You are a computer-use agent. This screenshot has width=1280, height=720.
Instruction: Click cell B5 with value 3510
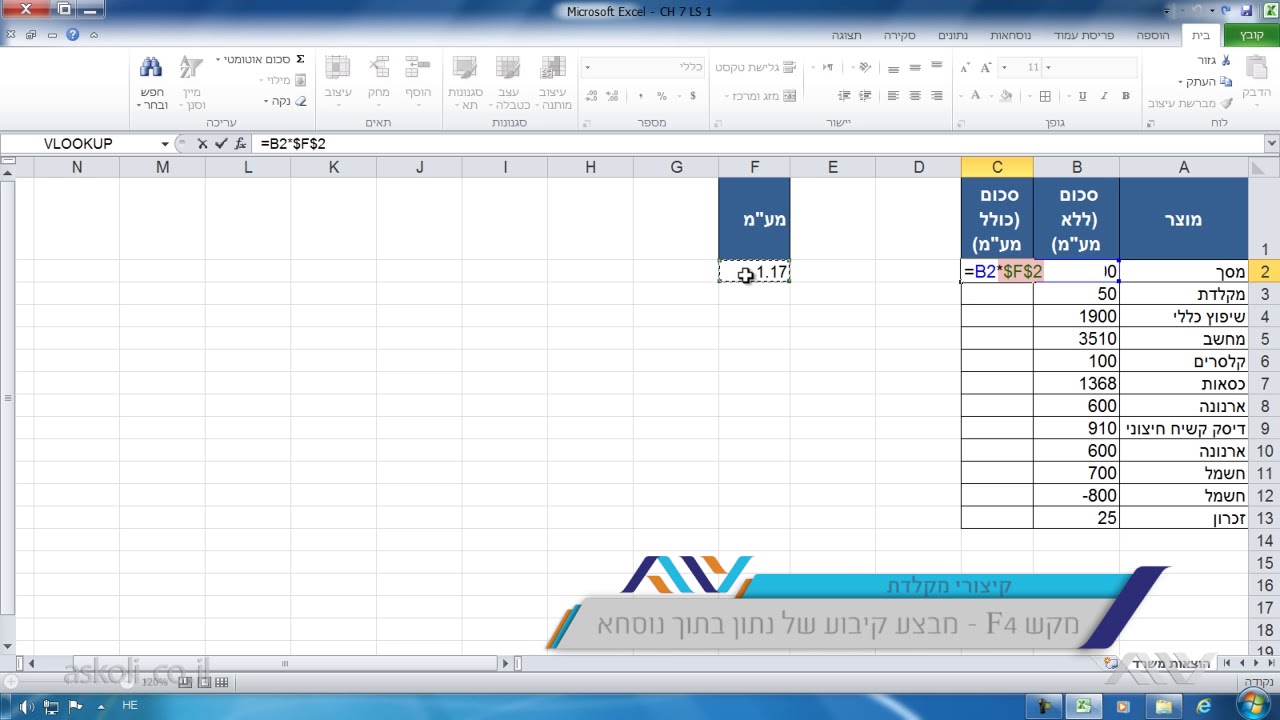1076,339
